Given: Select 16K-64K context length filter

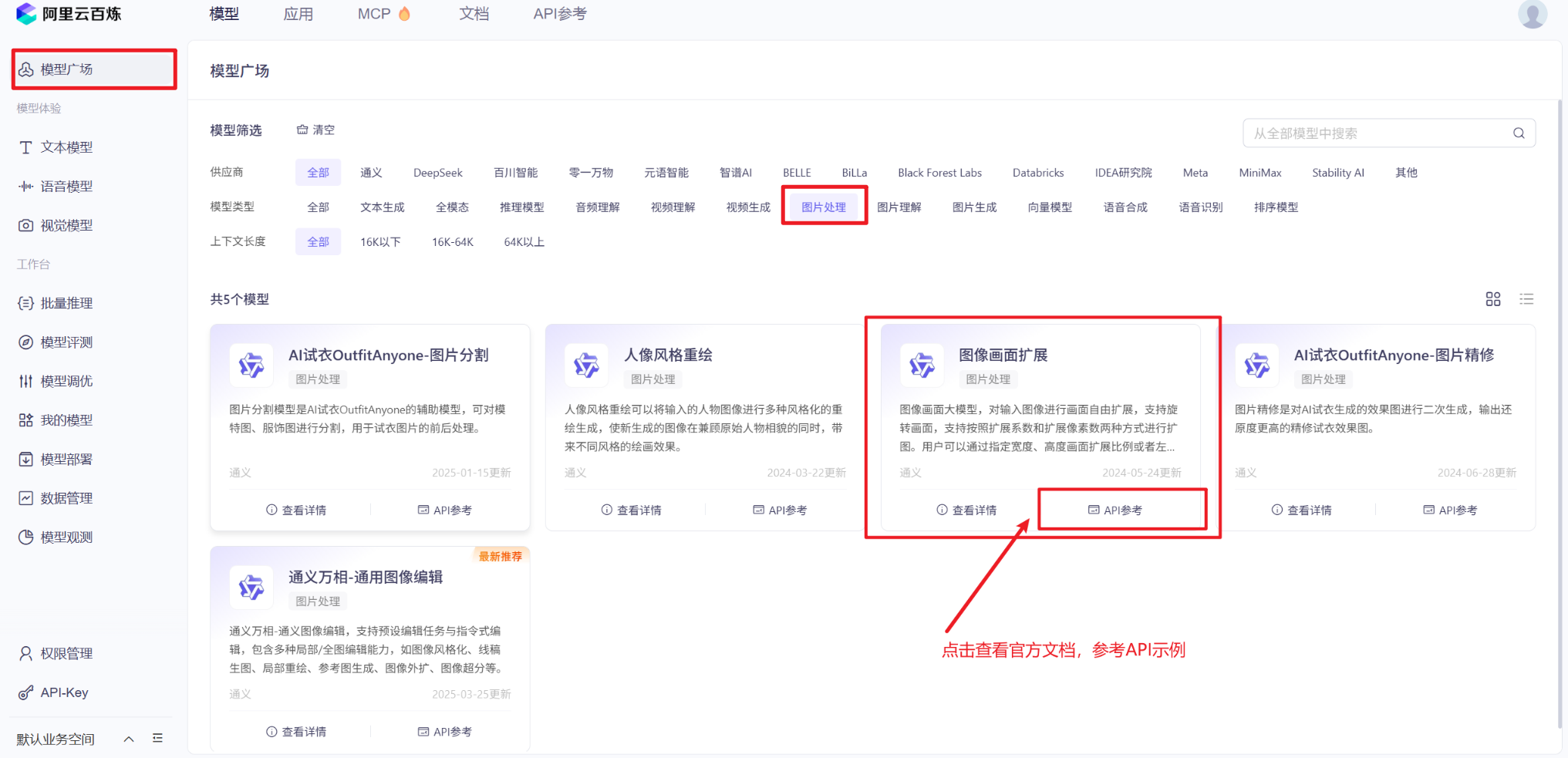Looking at the screenshot, I should point(453,242).
